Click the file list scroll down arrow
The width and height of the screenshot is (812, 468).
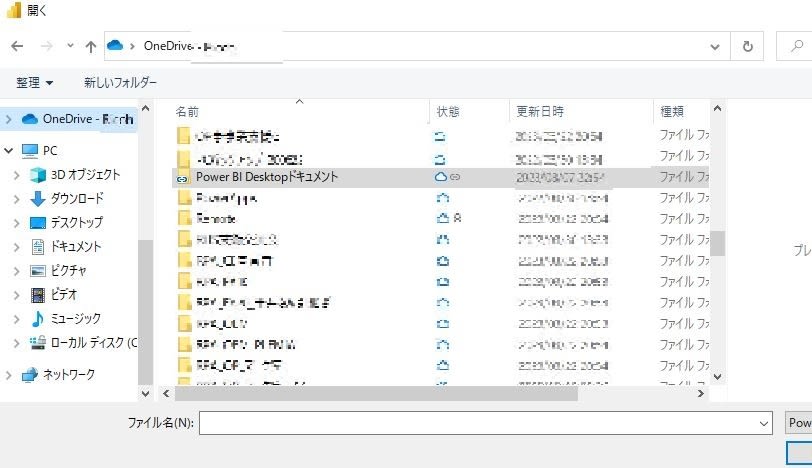pos(717,376)
